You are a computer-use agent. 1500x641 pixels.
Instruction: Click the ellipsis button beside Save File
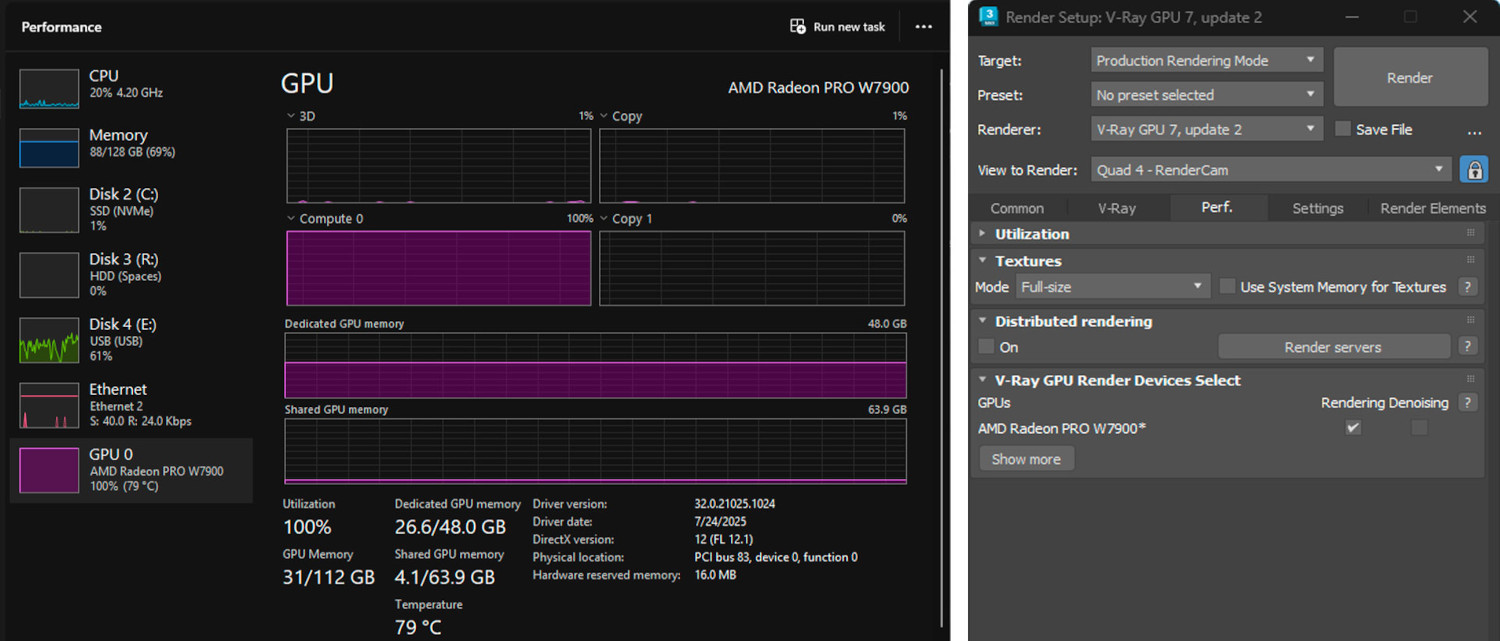click(1474, 131)
